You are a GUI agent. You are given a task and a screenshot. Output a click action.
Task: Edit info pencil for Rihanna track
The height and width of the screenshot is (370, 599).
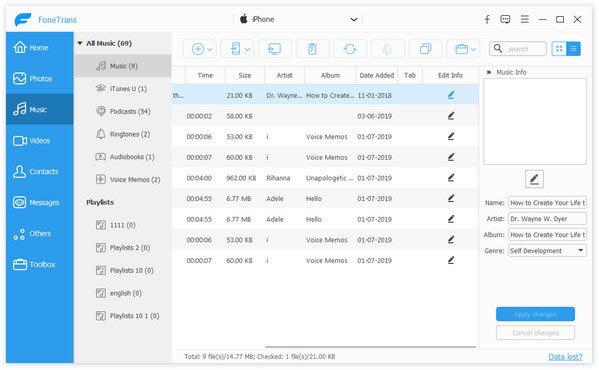pos(451,178)
